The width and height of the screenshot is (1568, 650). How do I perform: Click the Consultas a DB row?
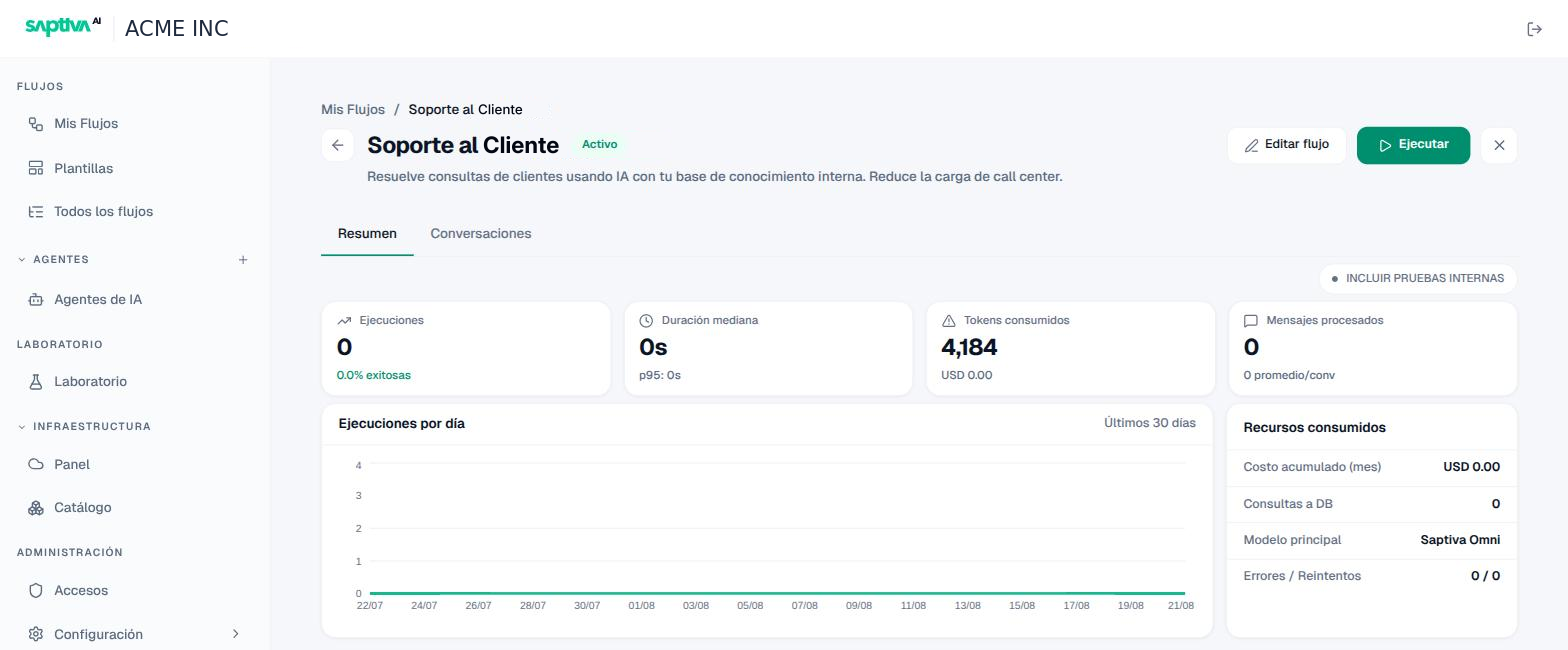tap(1372, 504)
